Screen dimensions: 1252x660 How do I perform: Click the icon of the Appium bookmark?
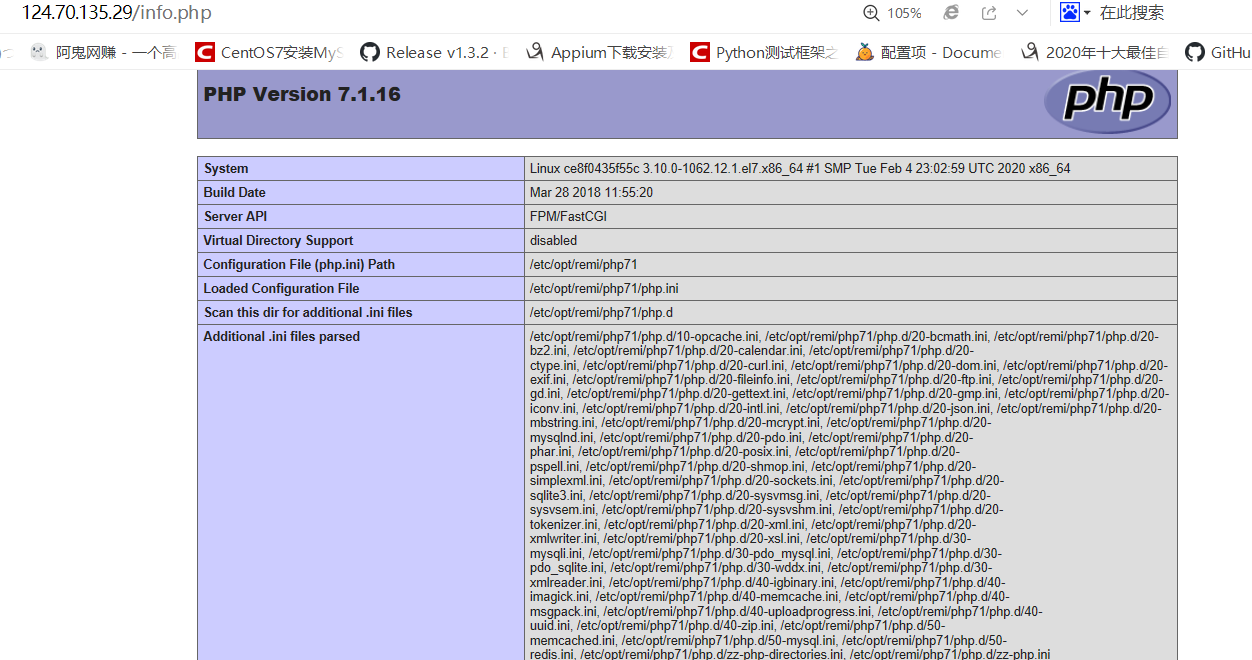535,53
